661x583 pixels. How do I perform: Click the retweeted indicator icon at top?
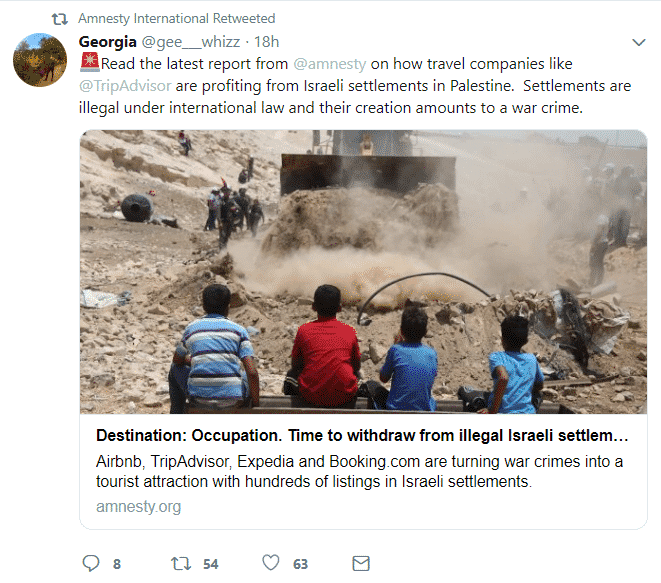pos(59,19)
